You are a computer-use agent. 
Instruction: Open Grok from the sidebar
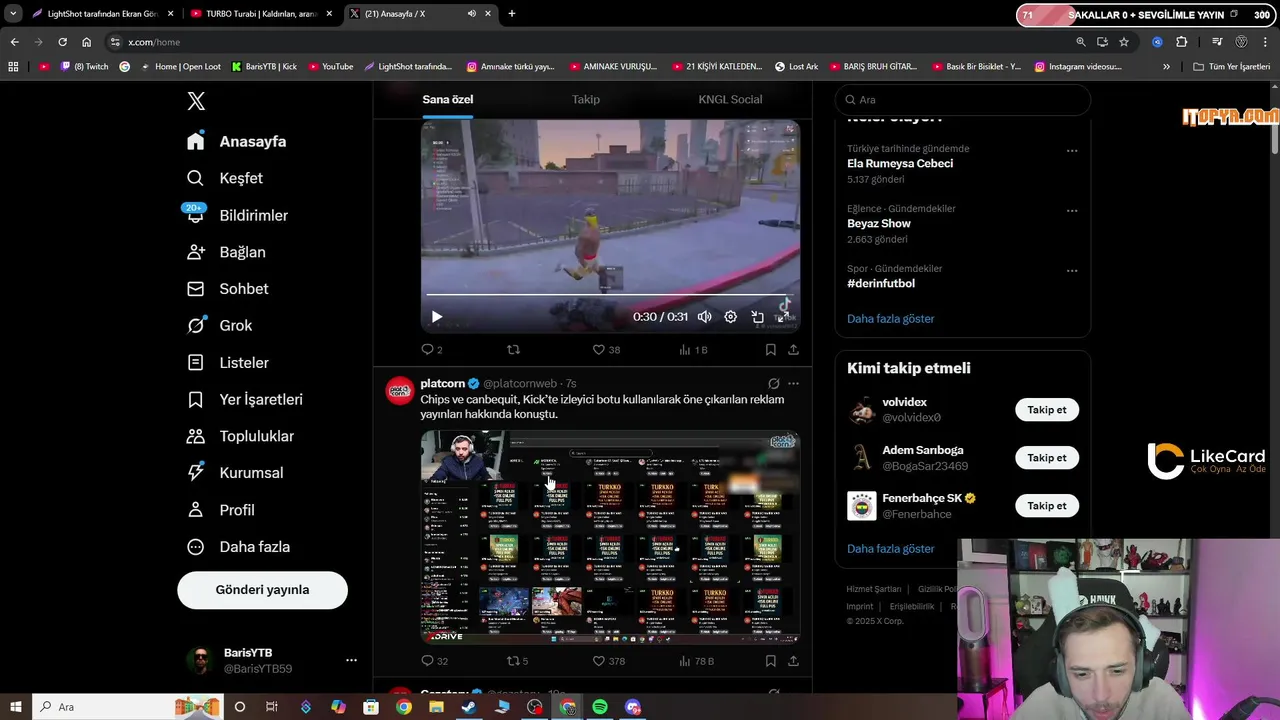pyautogui.click(x=219, y=326)
